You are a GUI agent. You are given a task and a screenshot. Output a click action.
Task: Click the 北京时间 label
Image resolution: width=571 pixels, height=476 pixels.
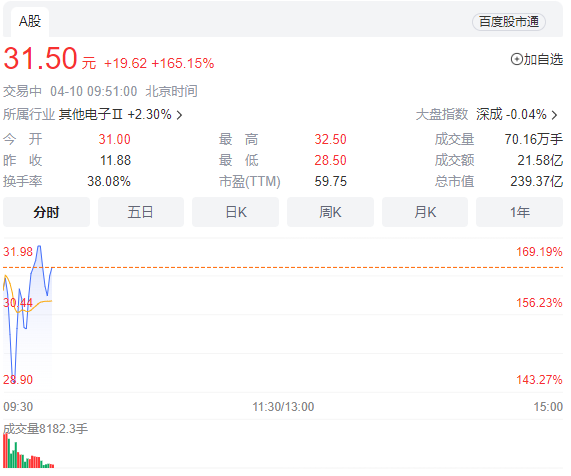tap(172, 91)
